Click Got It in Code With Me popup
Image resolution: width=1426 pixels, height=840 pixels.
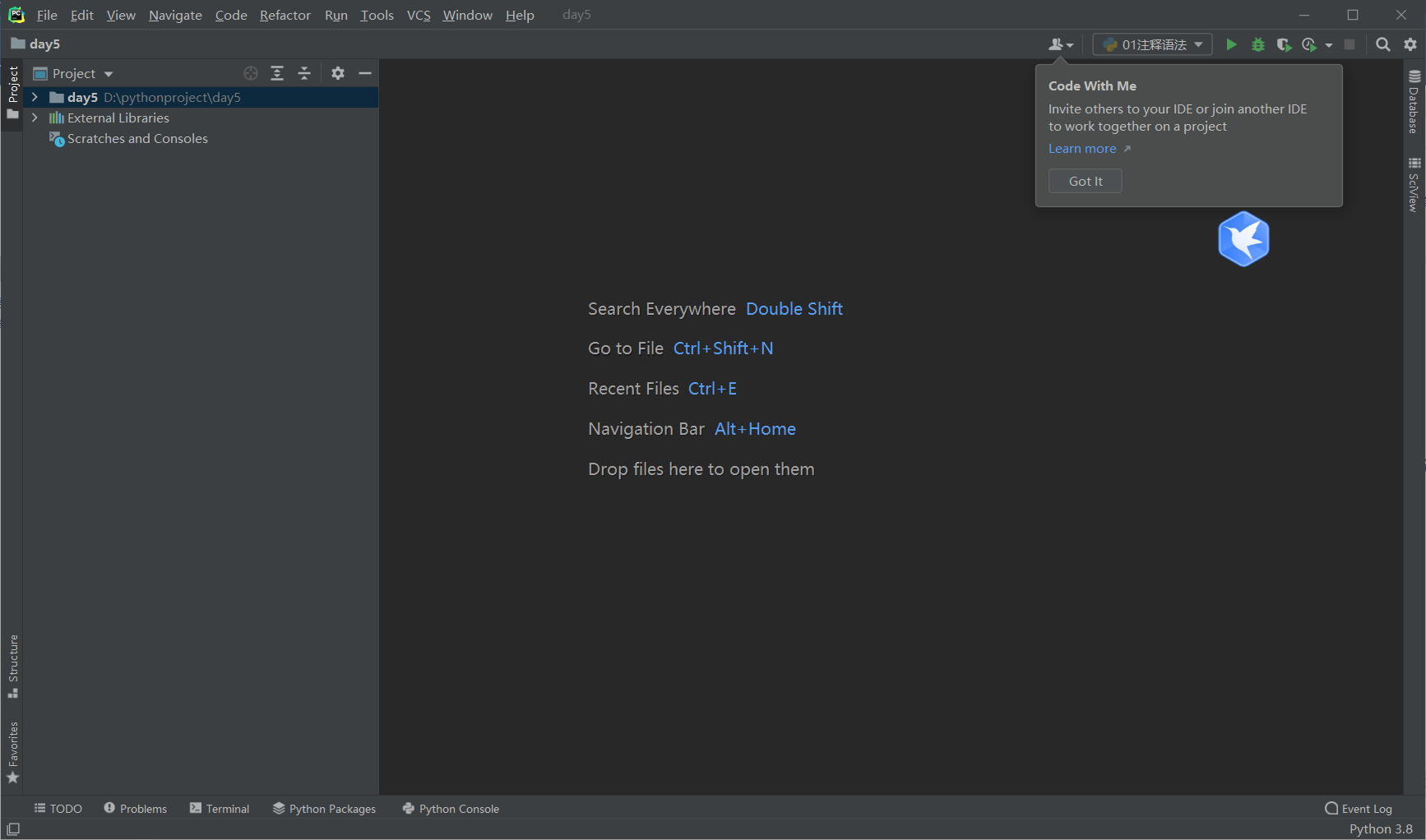point(1085,181)
